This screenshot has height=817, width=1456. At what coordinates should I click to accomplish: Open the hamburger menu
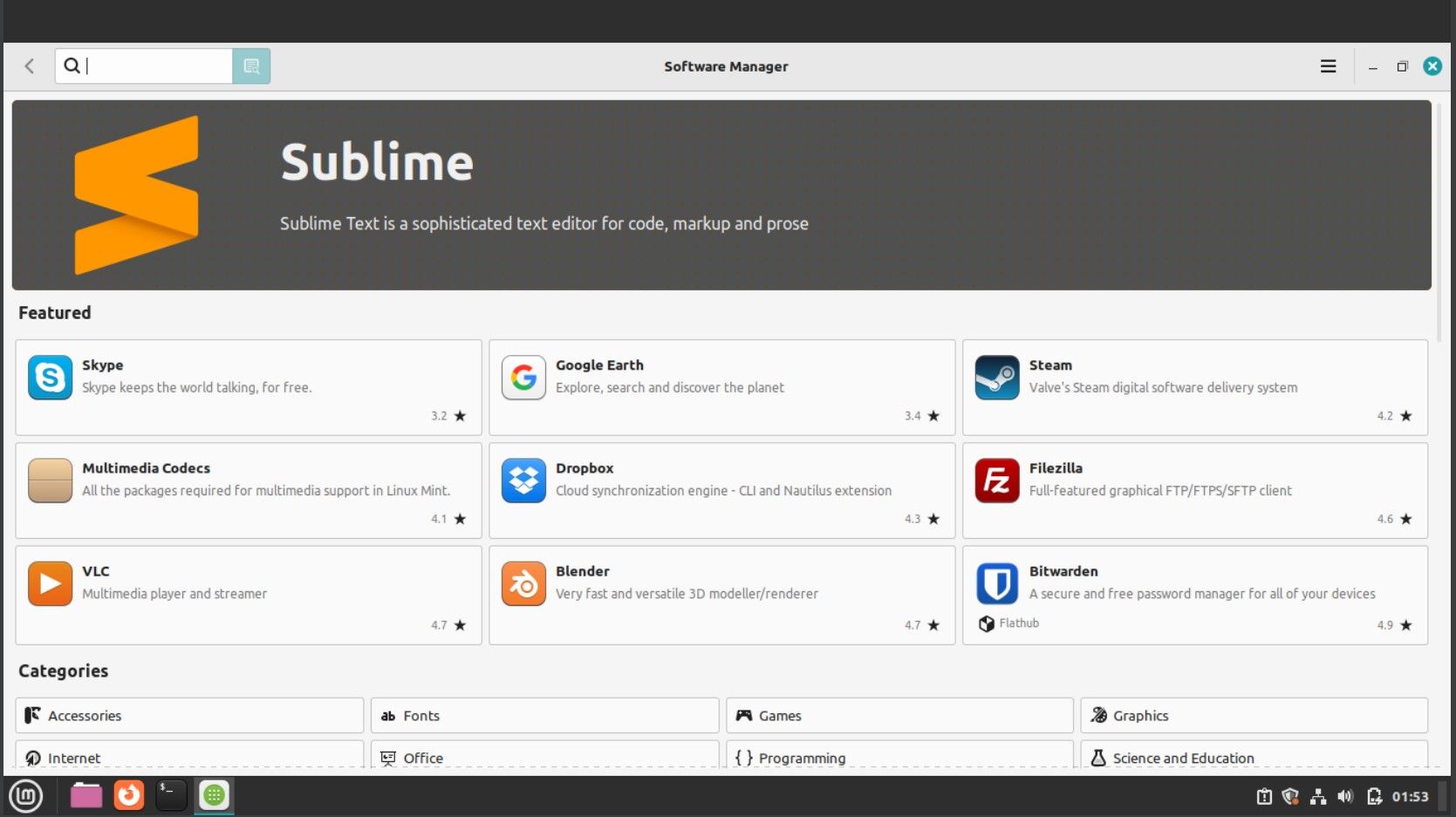(x=1328, y=65)
